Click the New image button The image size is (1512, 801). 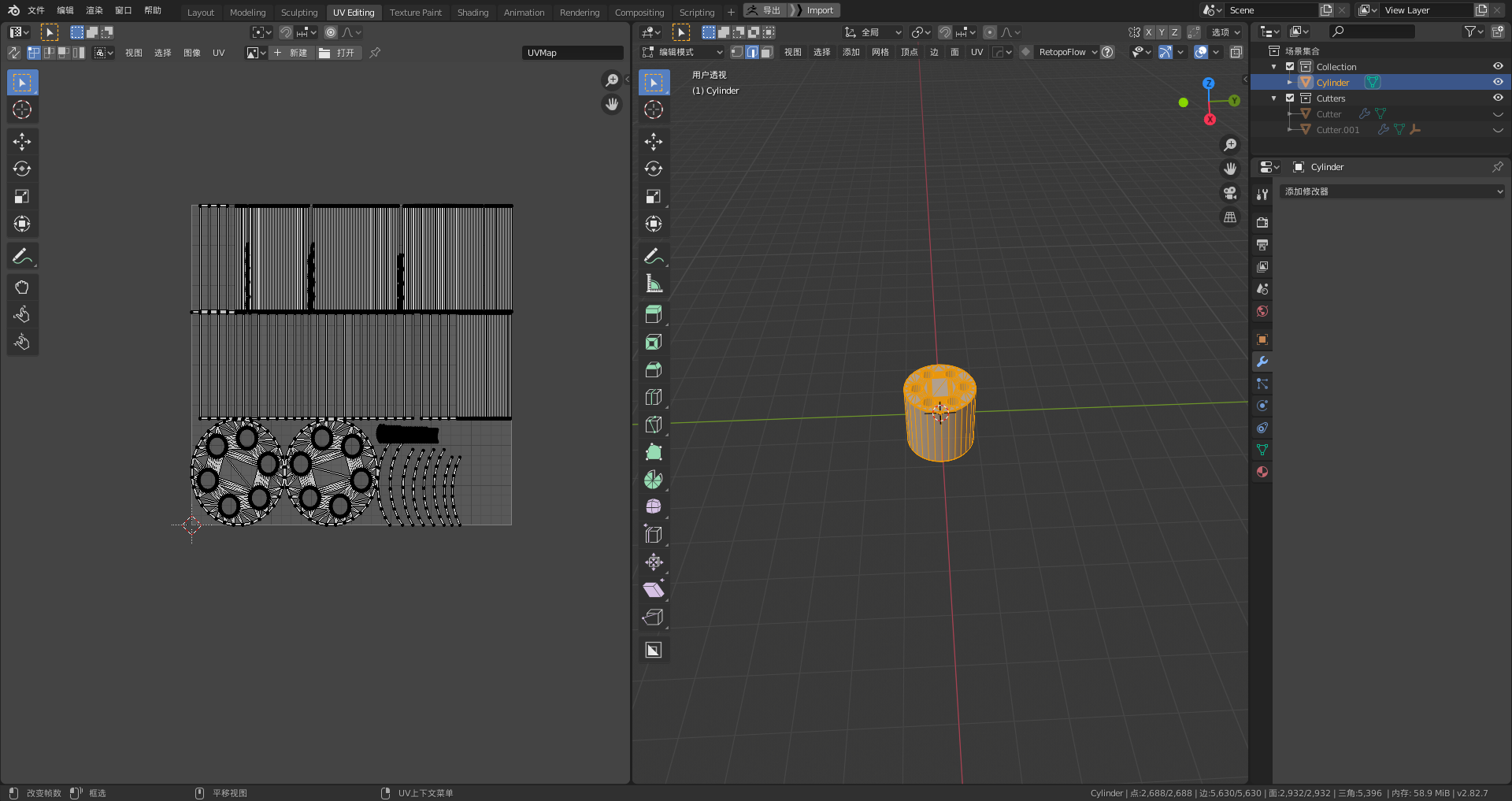[x=291, y=53]
